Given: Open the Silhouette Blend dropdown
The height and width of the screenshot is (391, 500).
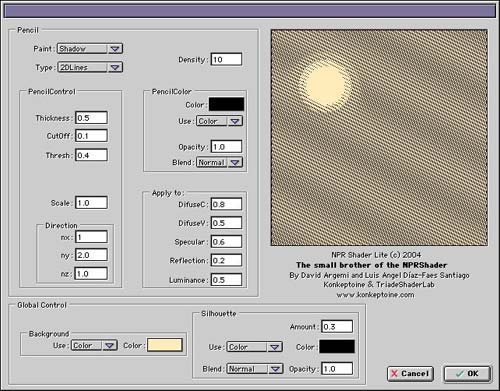Looking at the screenshot, I should click(255, 369).
